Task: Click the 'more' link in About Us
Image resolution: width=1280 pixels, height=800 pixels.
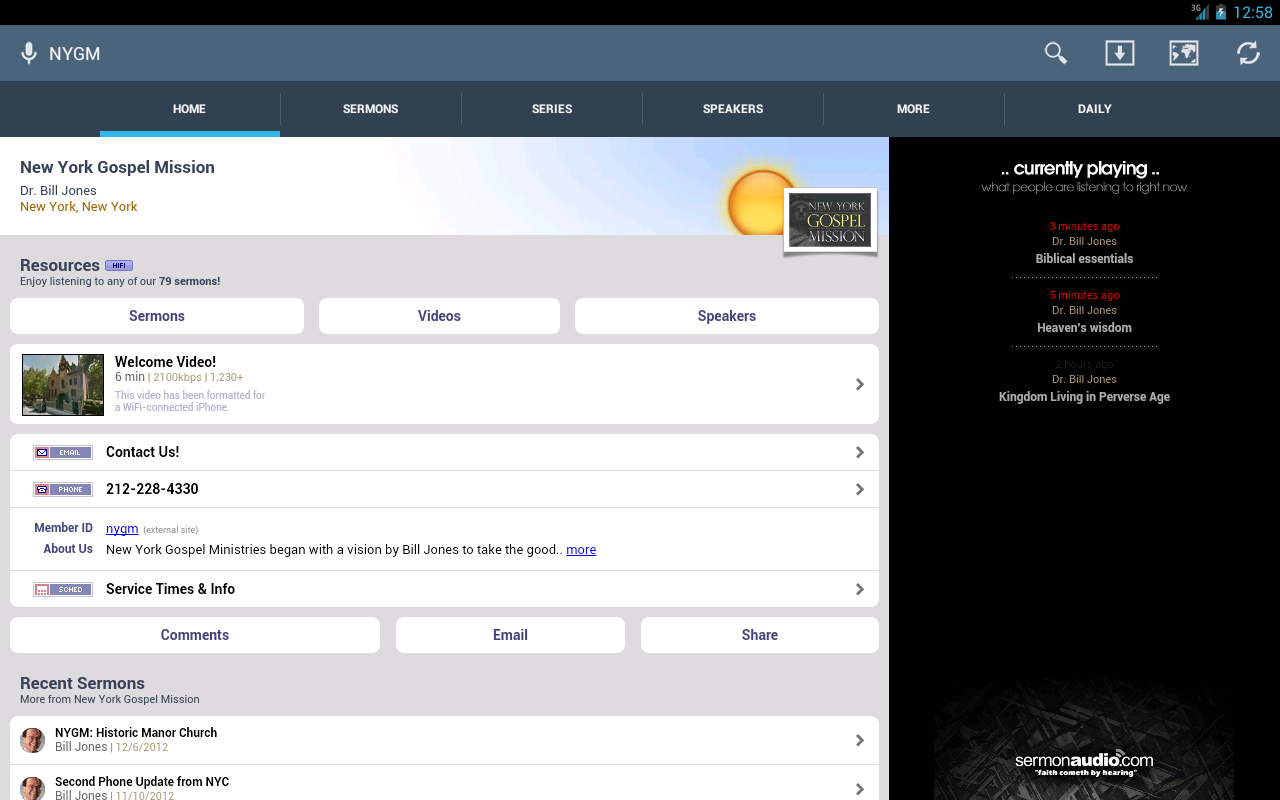Action: coord(581,549)
